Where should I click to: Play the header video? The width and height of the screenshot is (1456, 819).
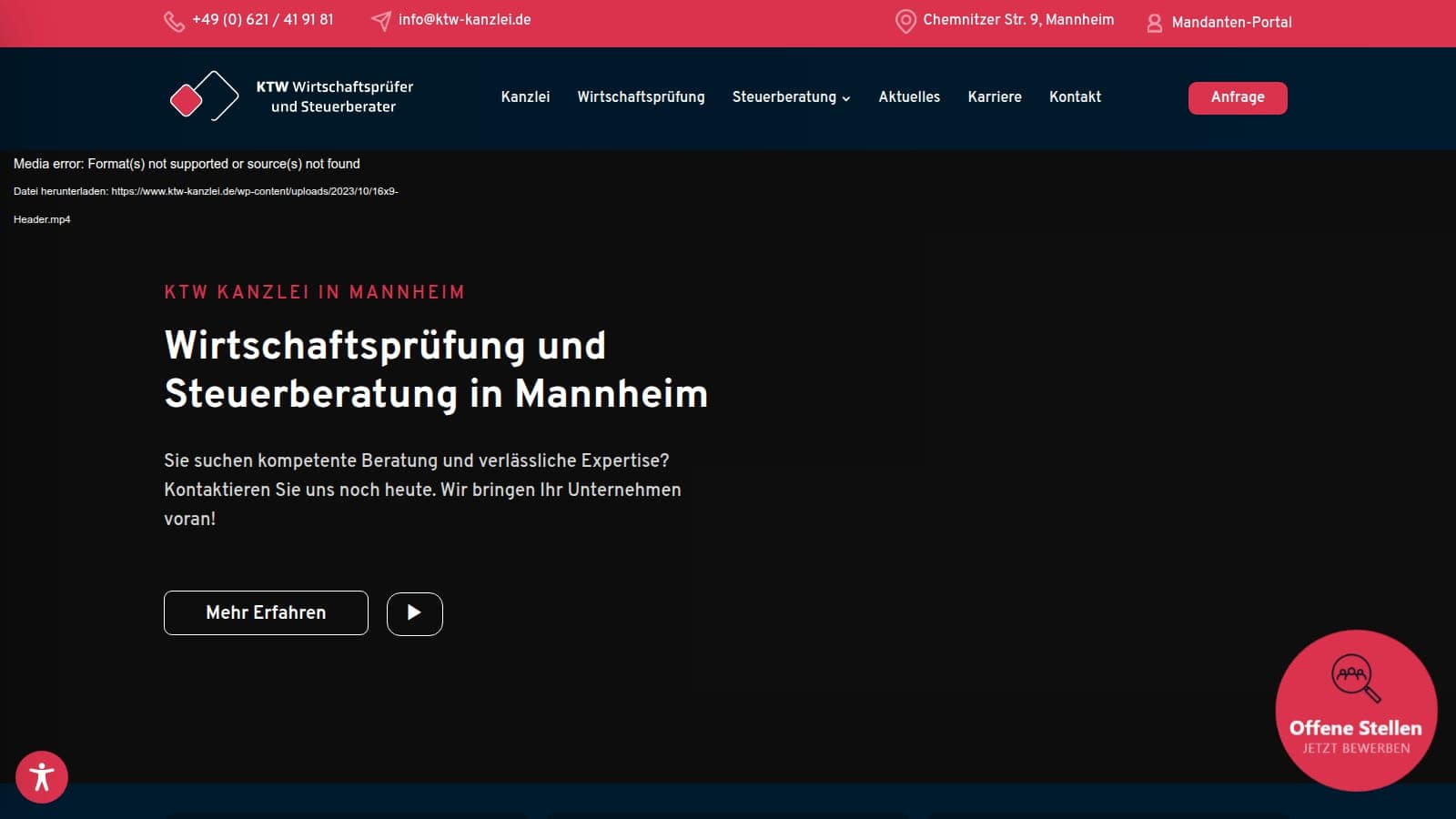[x=415, y=613]
